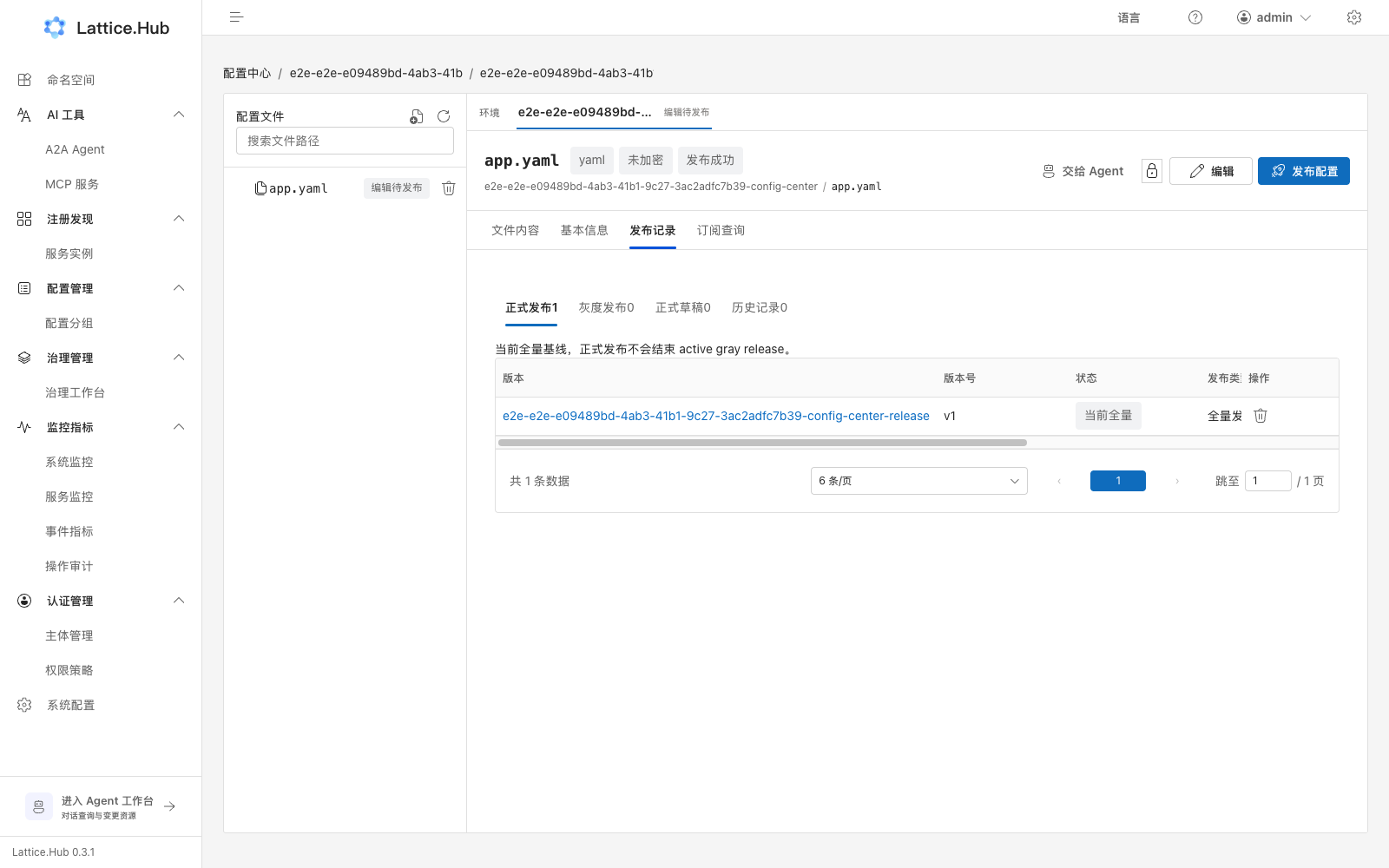Go to pagination page 1
Viewport: 1389px width, 868px height.
click(x=1118, y=481)
